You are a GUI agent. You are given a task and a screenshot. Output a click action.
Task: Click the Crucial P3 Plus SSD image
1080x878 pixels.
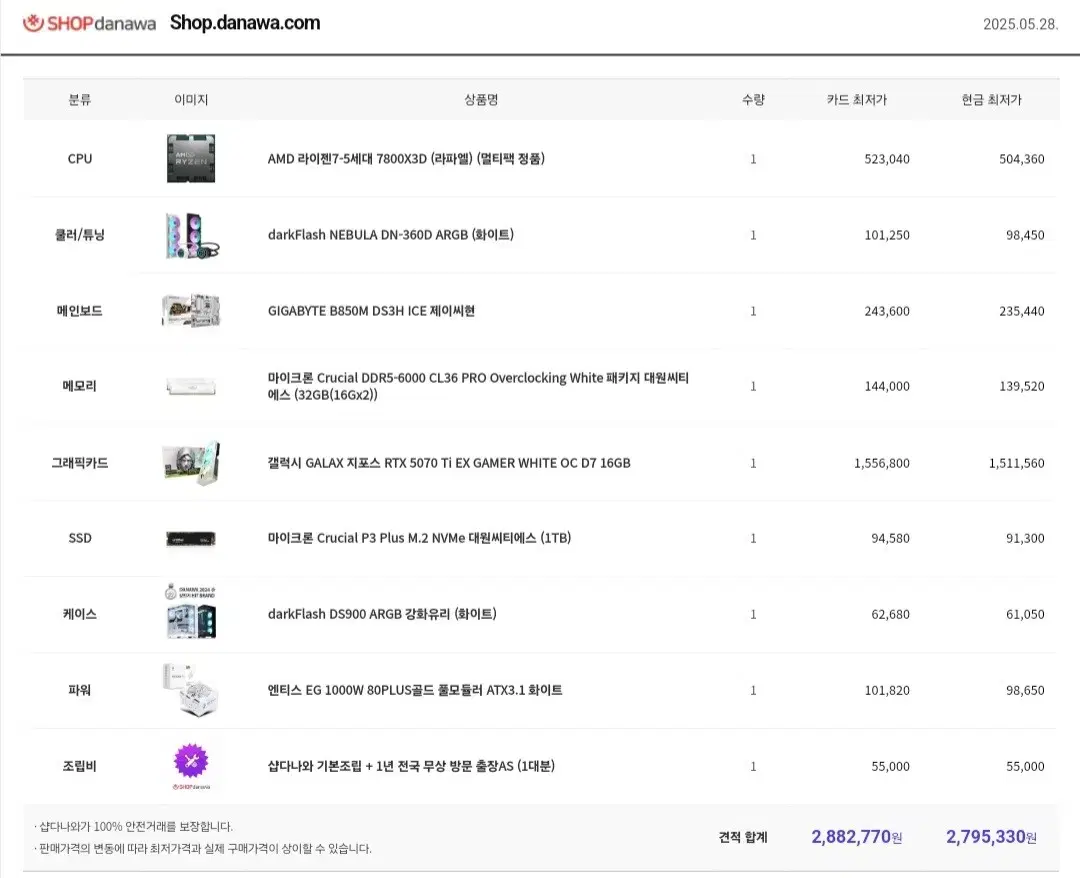[190, 538]
